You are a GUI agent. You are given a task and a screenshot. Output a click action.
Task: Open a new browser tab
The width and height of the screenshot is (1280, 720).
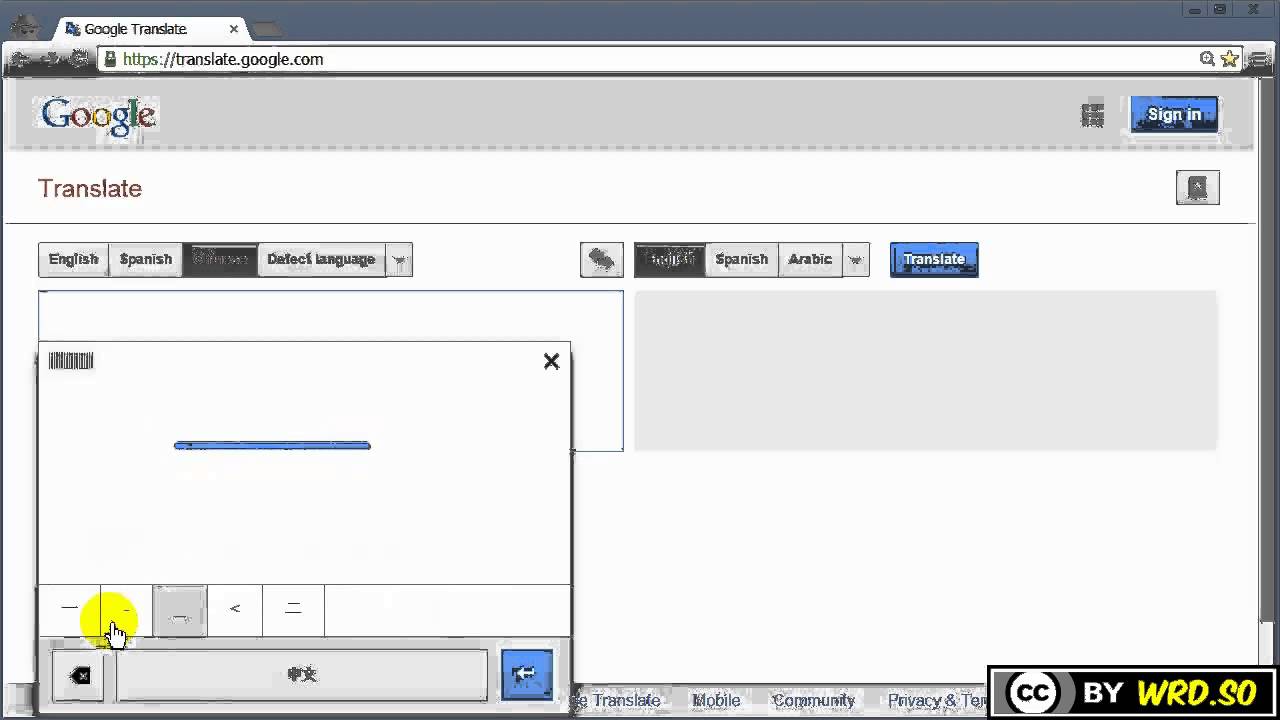click(266, 29)
